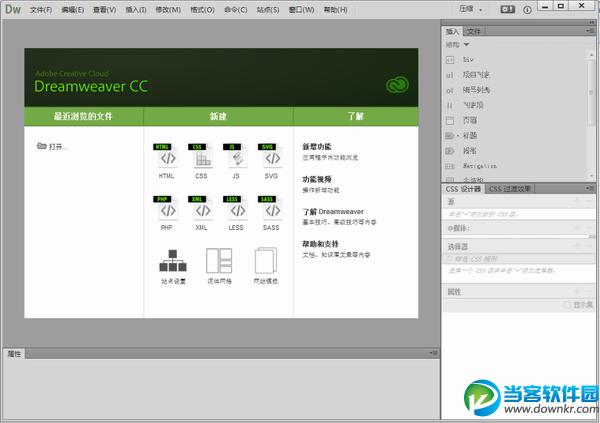This screenshot has width=600, height=423.
Task: Open site setup (站点设置) icon
Action: click(x=173, y=261)
